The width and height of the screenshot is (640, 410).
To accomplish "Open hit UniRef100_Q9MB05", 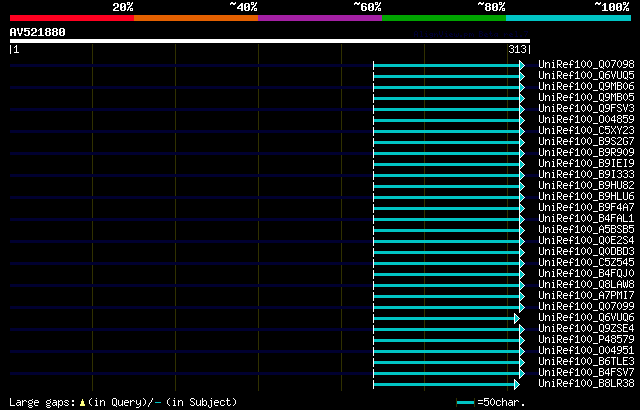I will 586,98.
